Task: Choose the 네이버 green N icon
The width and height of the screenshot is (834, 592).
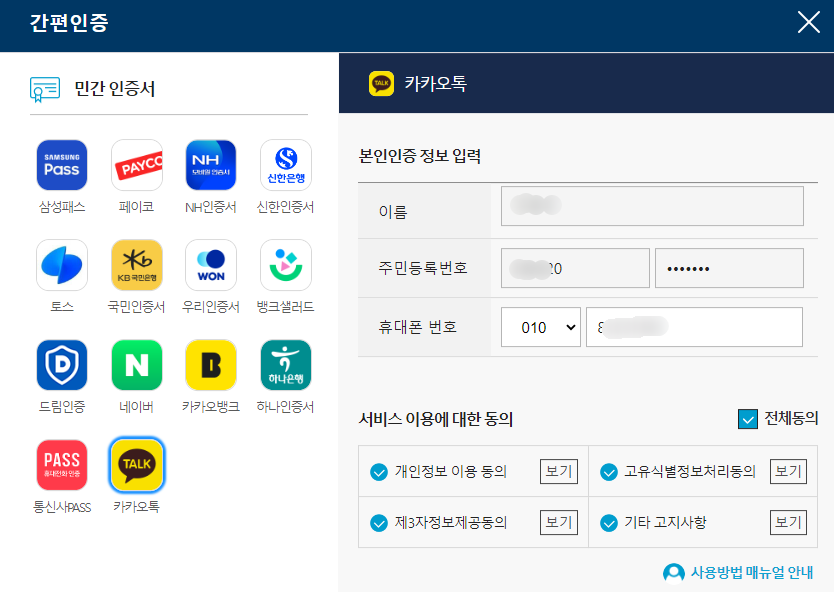Action: [137, 365]
